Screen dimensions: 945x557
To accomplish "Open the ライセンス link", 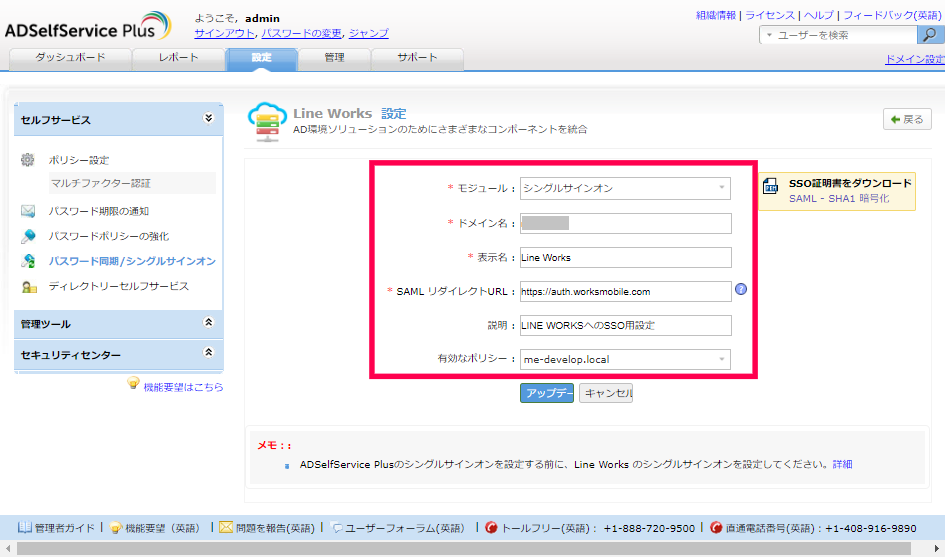I will coord(770,15).
